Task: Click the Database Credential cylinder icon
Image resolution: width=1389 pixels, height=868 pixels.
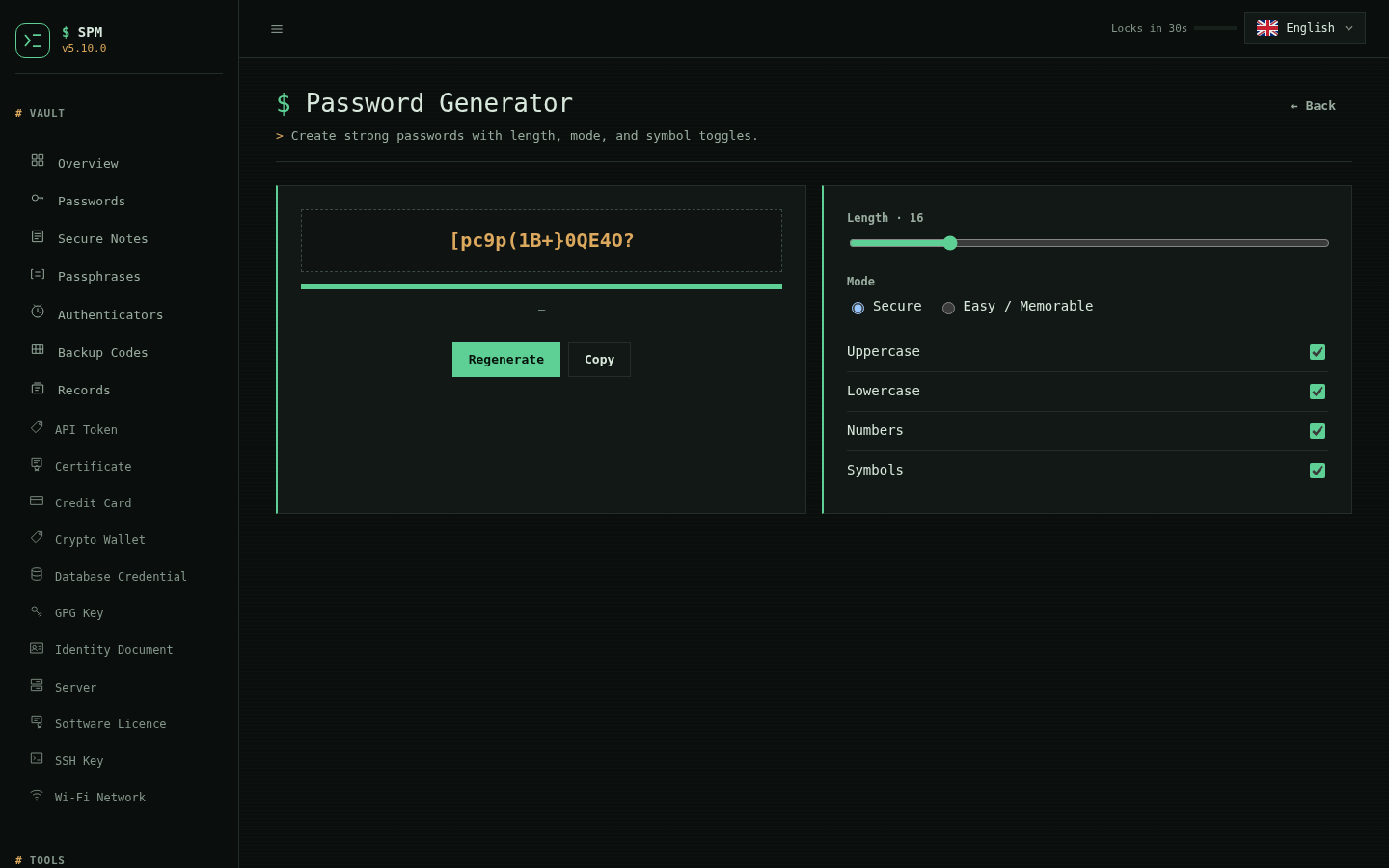Action: click(37, 574)
